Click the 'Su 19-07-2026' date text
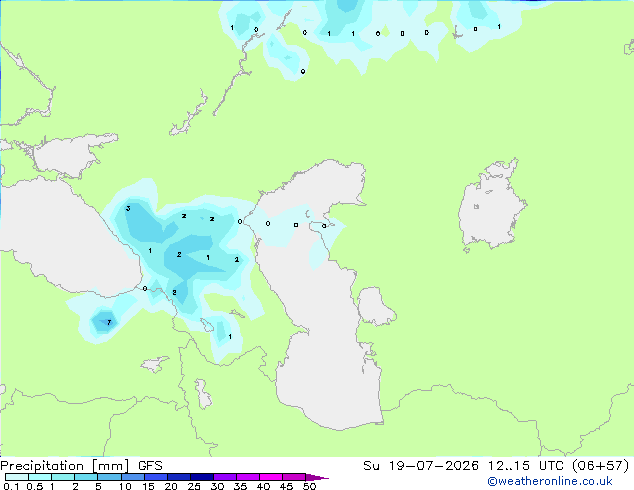 tap(421, 466)
